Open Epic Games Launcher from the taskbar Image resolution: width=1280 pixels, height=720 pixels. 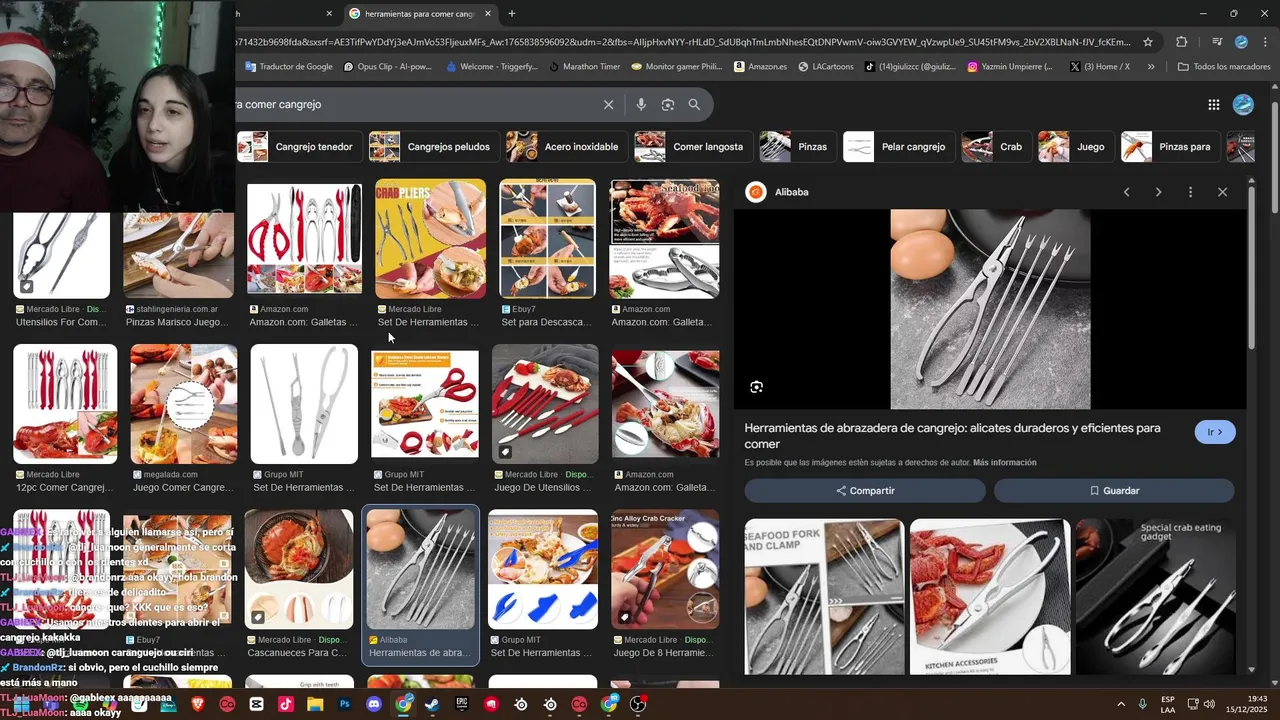(462, 704)
